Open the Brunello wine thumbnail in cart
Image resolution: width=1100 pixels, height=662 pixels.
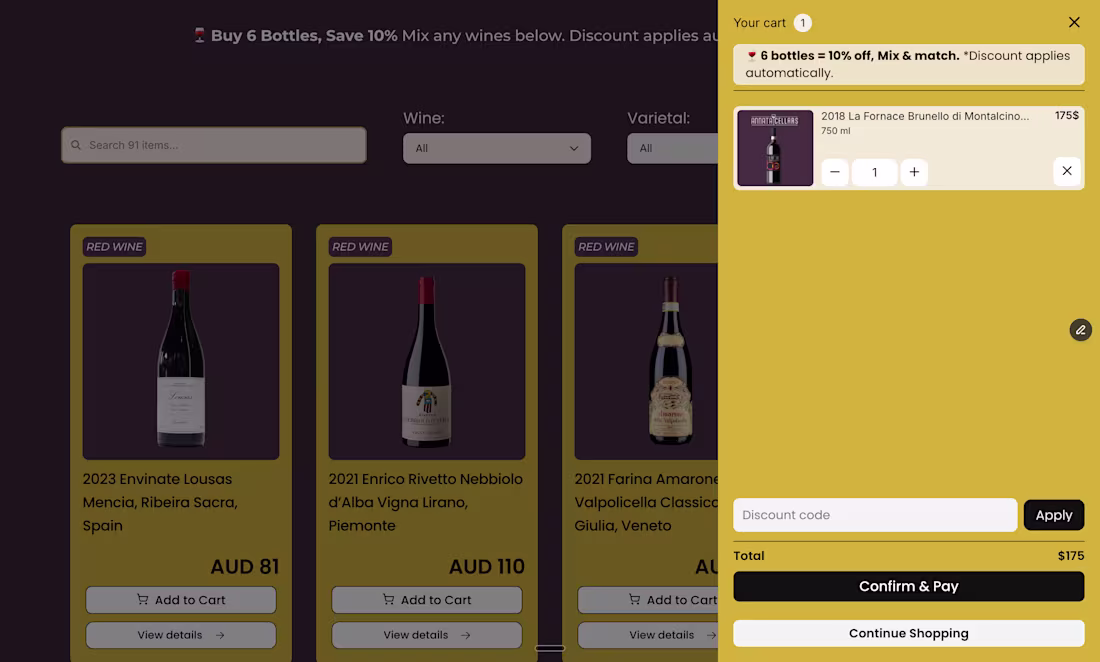pyautogui.click(x=775, y=148)
